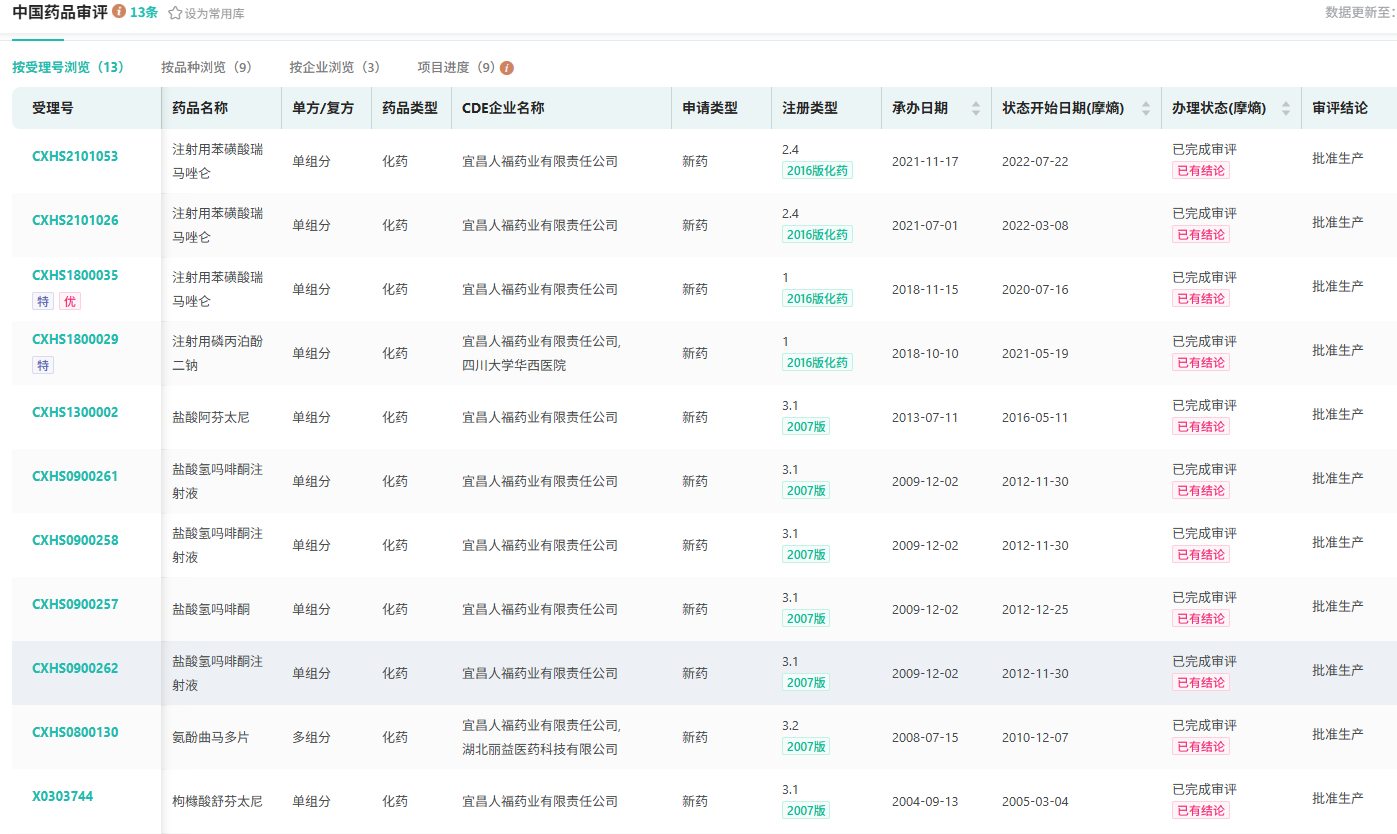Viewport: 1397px width, 834px height.
Task: Click 2007版 tag in CXHS1300002 row
Action: coord(806,427)
